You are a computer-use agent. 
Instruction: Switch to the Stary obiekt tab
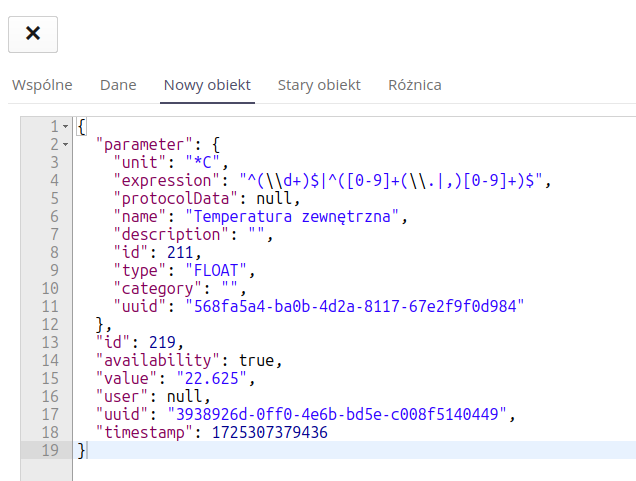(x=319, y=85)
